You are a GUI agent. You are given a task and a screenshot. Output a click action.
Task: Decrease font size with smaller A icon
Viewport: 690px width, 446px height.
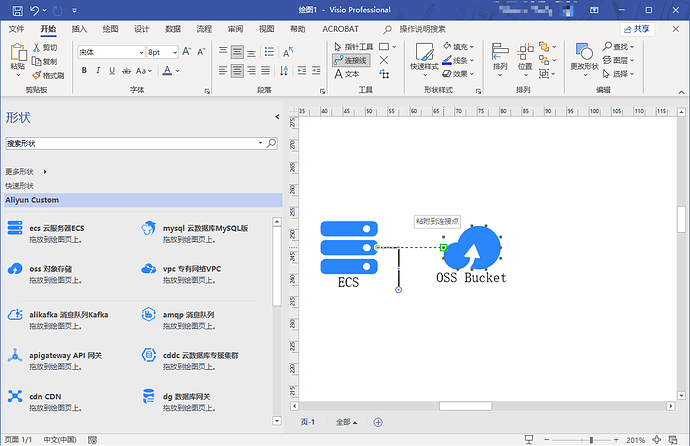pyautogui.click(x=201, y=52)
